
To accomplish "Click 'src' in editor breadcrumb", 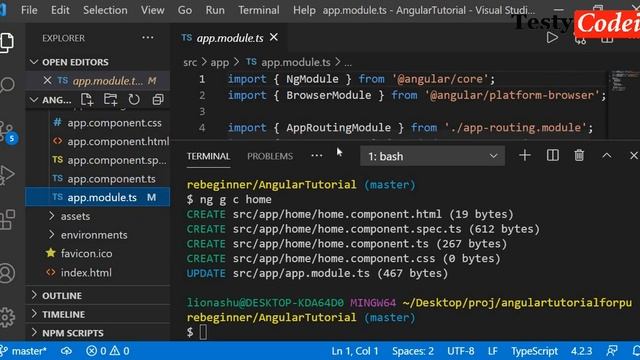I will [x=190, y=62].
